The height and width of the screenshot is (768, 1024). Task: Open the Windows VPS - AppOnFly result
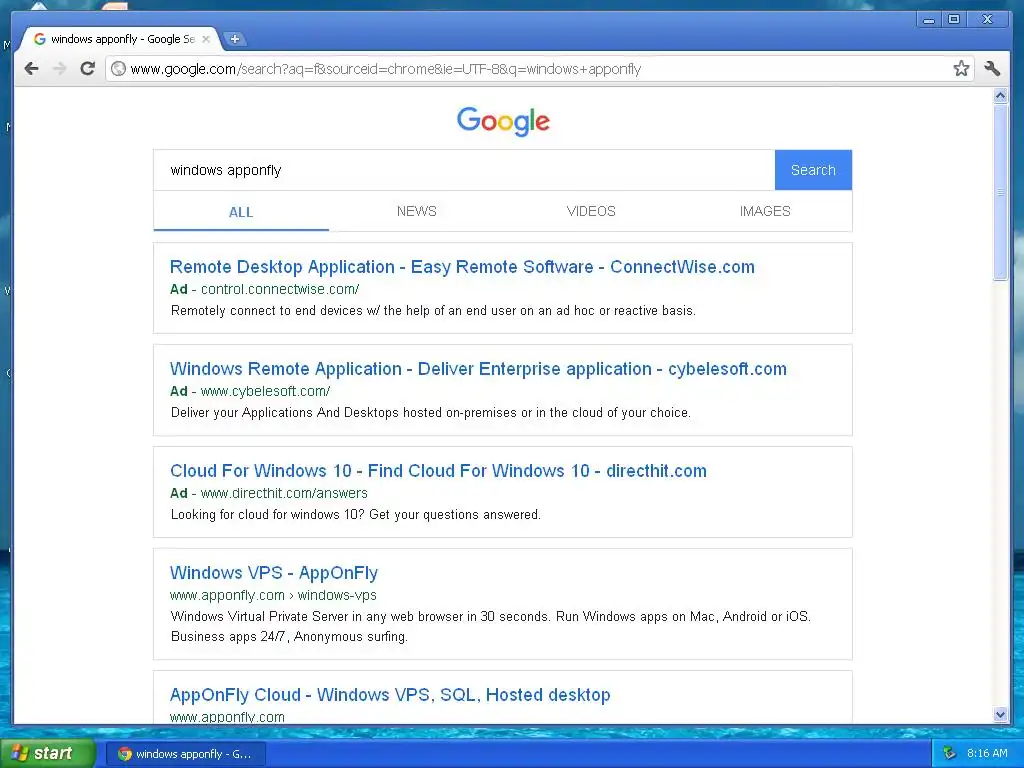pos(274,573)
